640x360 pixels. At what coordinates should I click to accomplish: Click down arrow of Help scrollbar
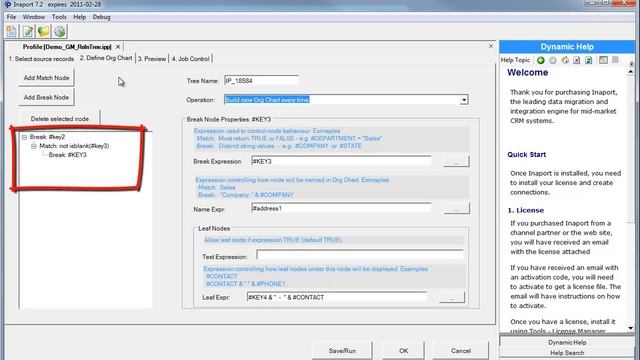[x=631, y=328]
